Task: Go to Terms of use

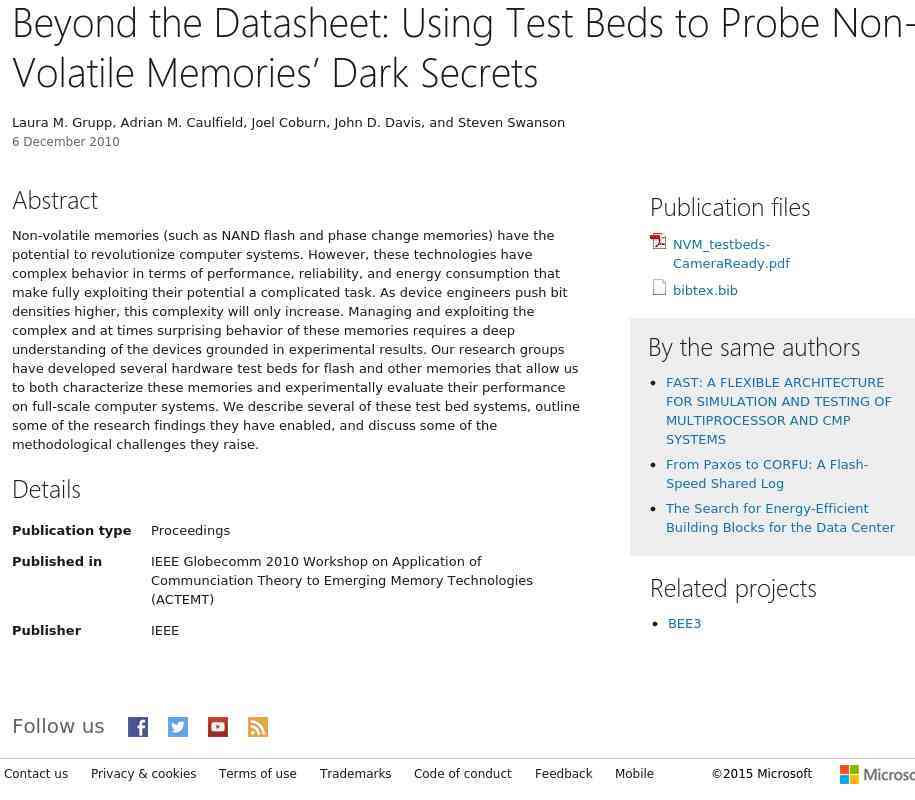Action: click(x=257, y=774)
